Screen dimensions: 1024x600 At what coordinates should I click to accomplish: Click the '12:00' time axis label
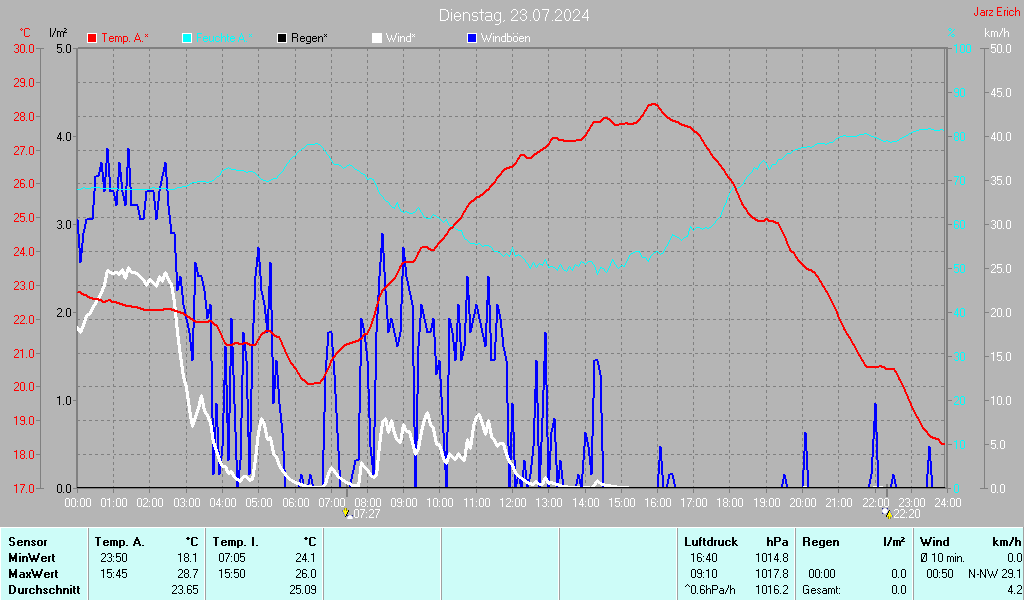click(x=513, y=503)
